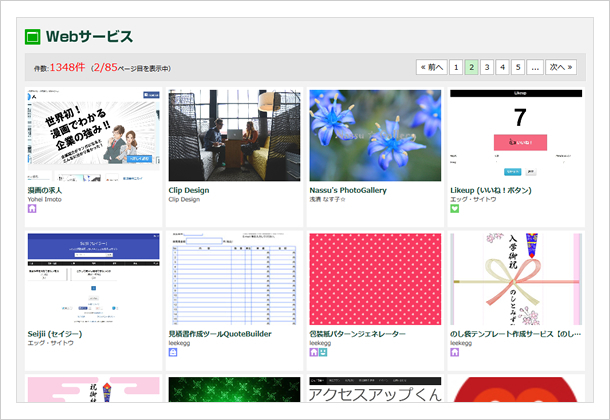The image size is (610, 420).
Task: Click author name 浅海 なす子☆
Action: point(327,200)
